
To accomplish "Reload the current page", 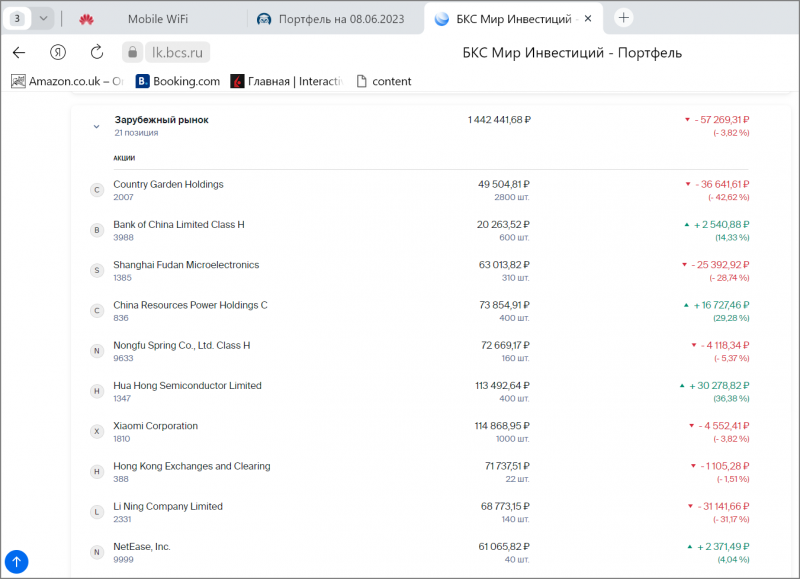I will click(97, 53).
